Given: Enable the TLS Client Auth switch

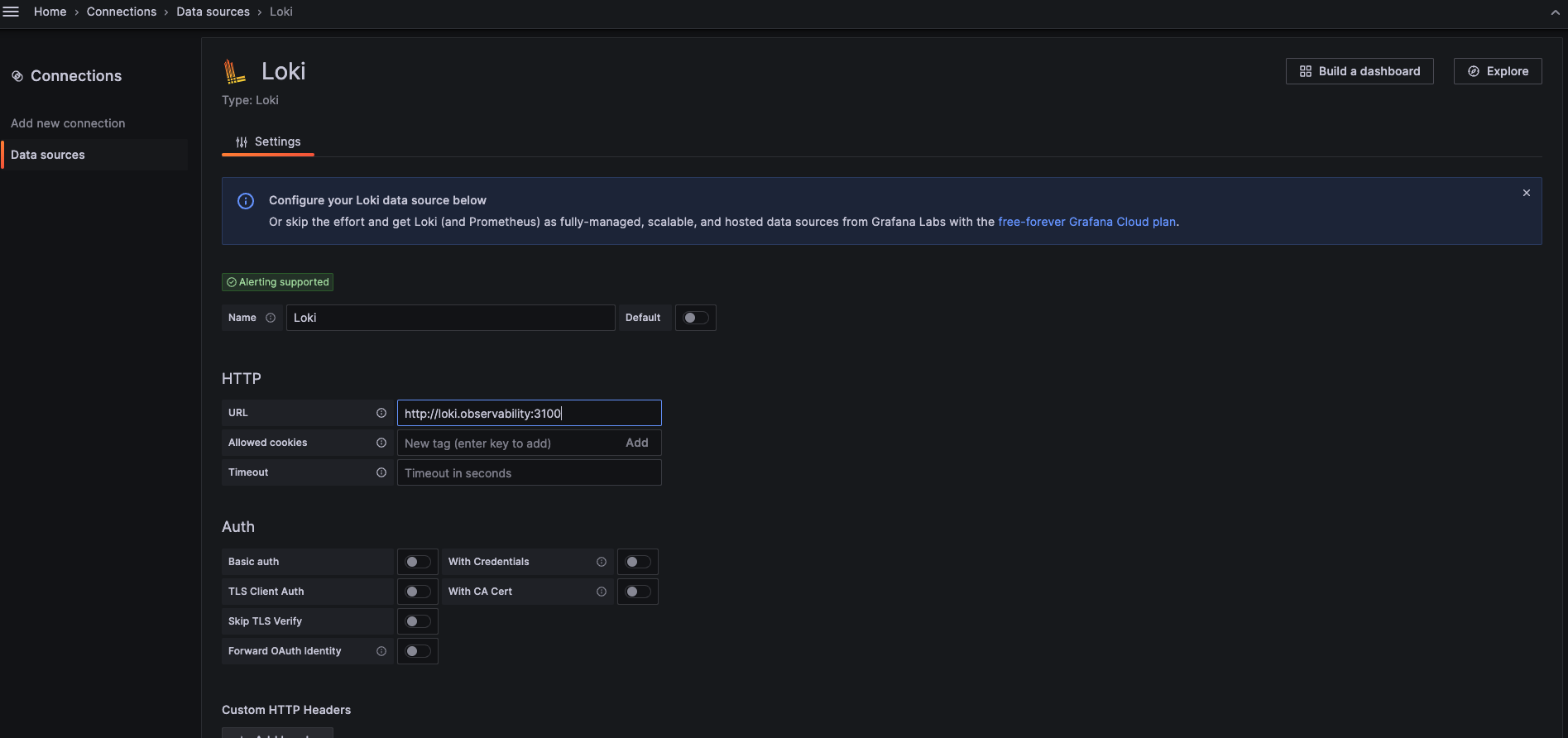Looking at the screenshot, I should (418, 592).
